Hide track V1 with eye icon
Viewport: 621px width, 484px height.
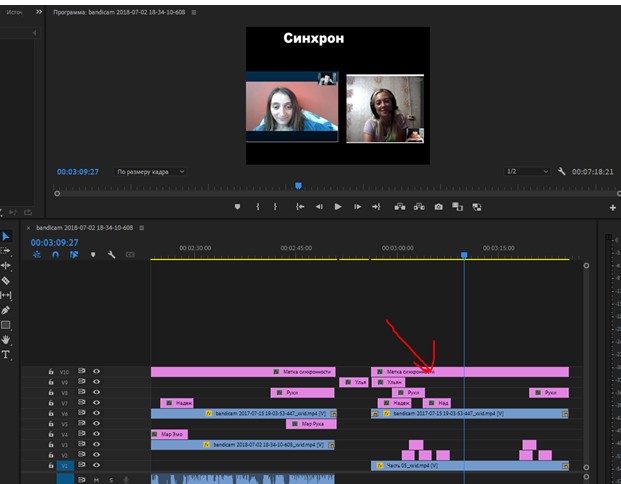tap(96, 465)
